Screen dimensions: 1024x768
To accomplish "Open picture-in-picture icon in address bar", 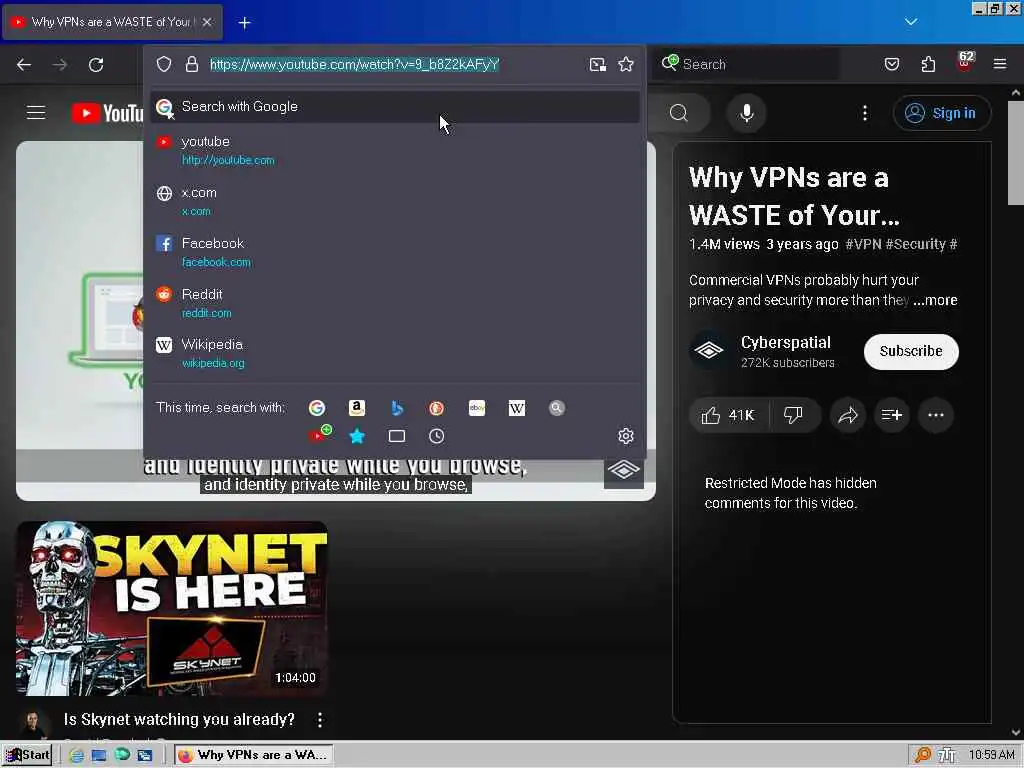I will 598,64.
